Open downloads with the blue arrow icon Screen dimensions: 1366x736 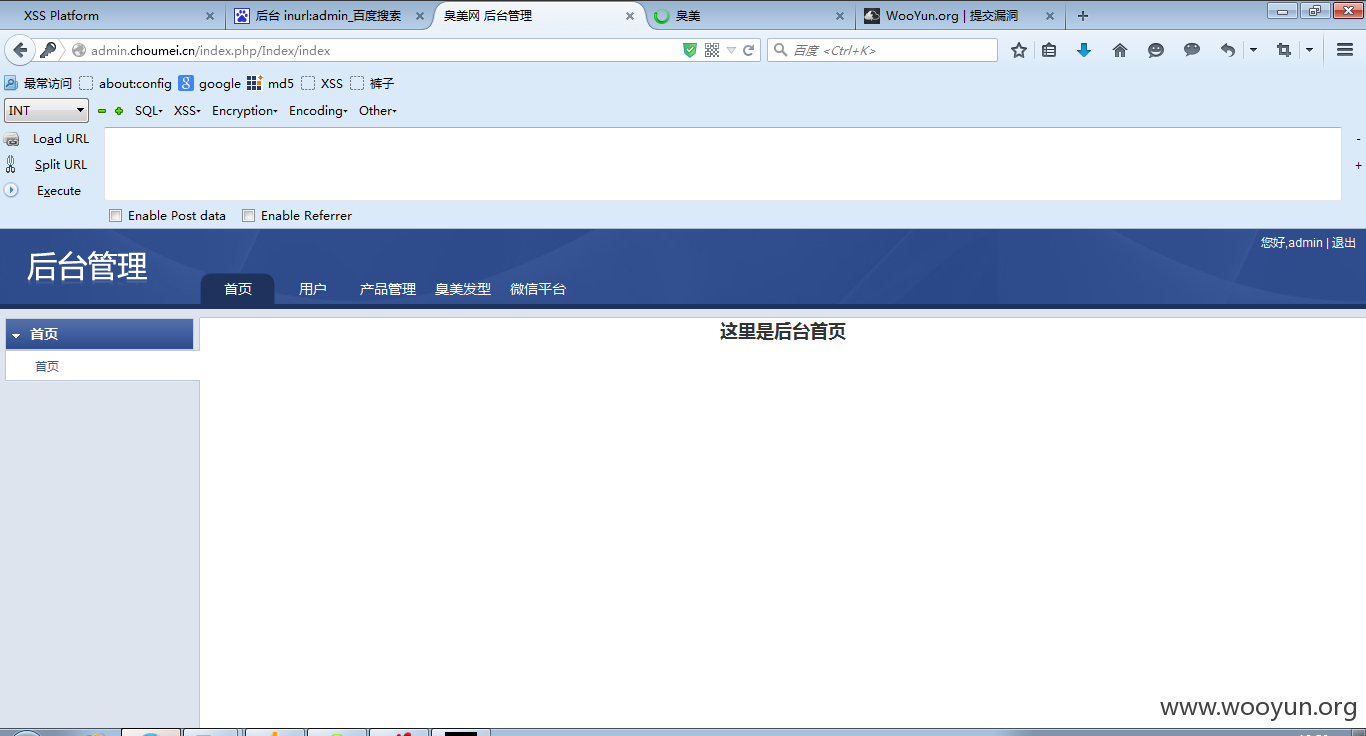tap(1084, 50)
